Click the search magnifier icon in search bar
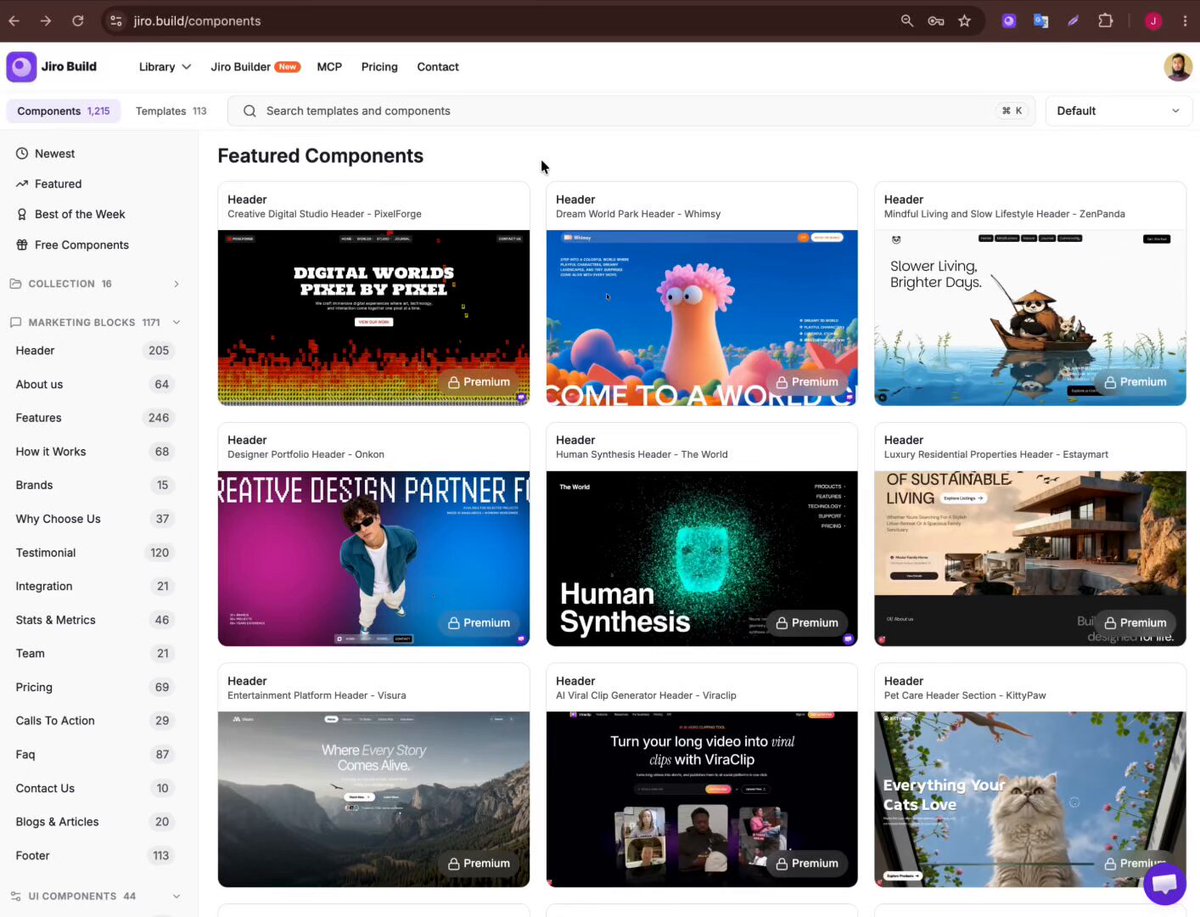Viewport: 1200px width, 917px height. [x=250, y=111]
